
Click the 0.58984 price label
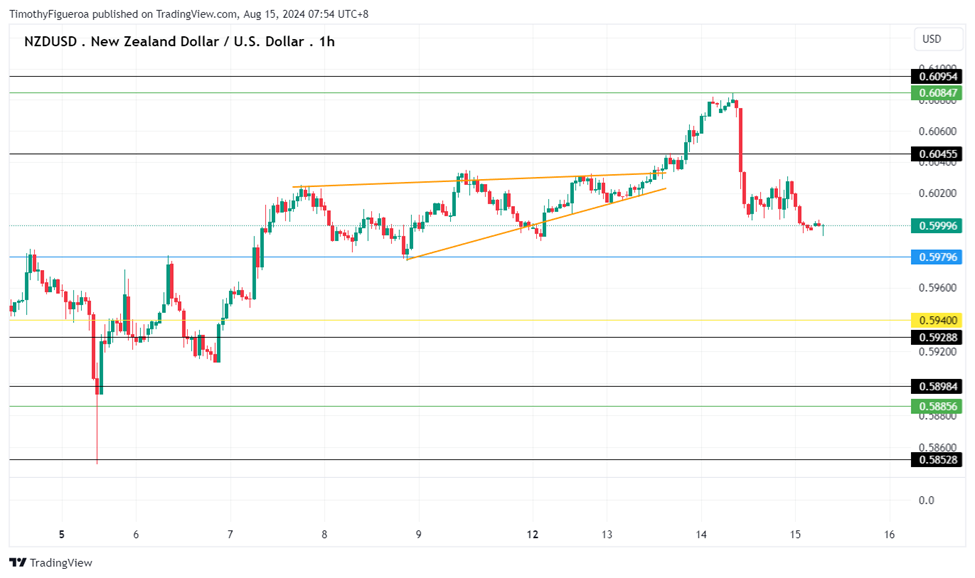[936, 386]
